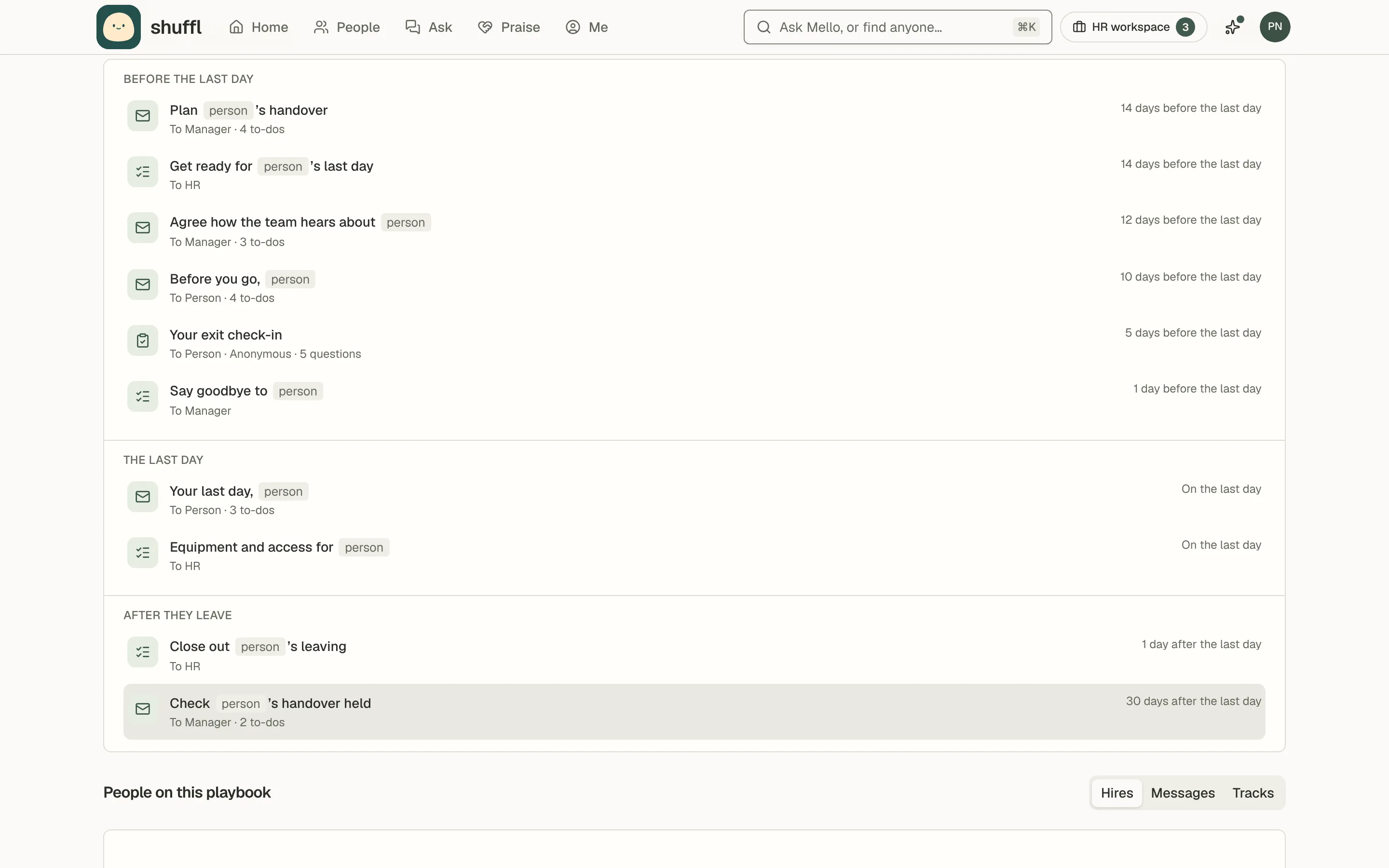This screenshot has width=1389, height=868.
Task: Open the Me profile page
Action: click(x=586, y=27)
